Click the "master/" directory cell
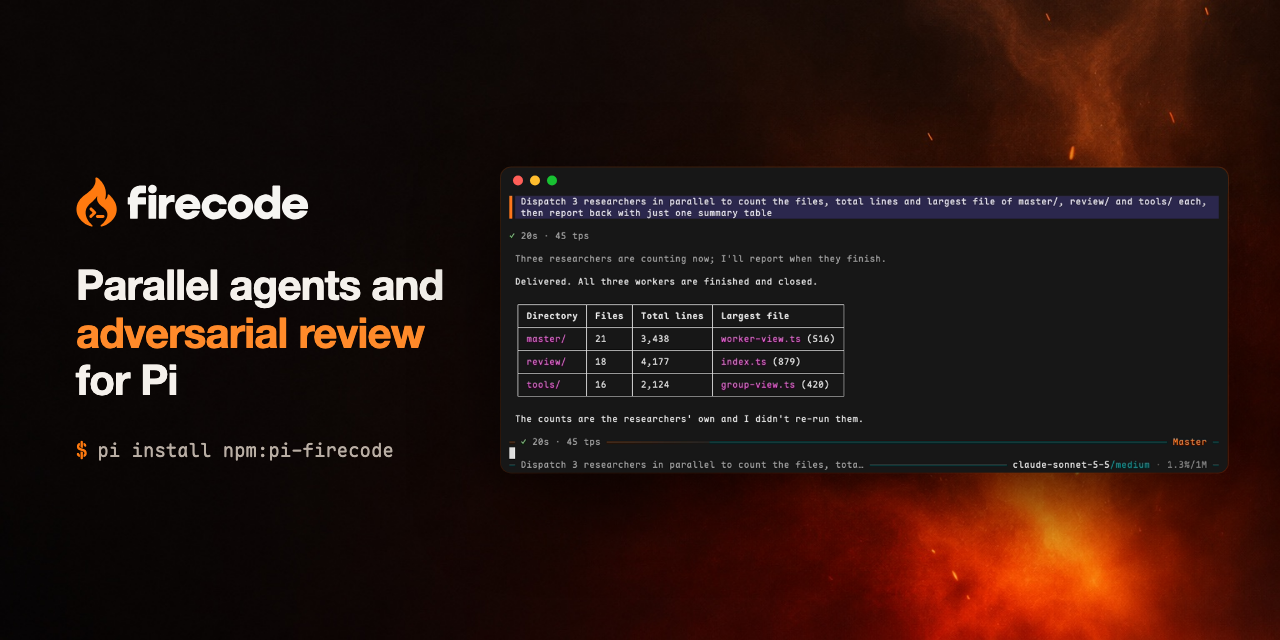The image size is (1280, 640). (552, 339)
